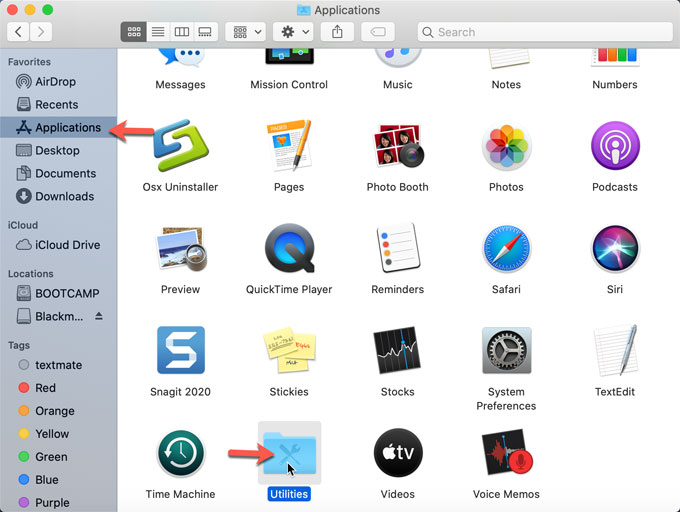Open the Osx Uninstaller app icon

(x=180, y=147)
